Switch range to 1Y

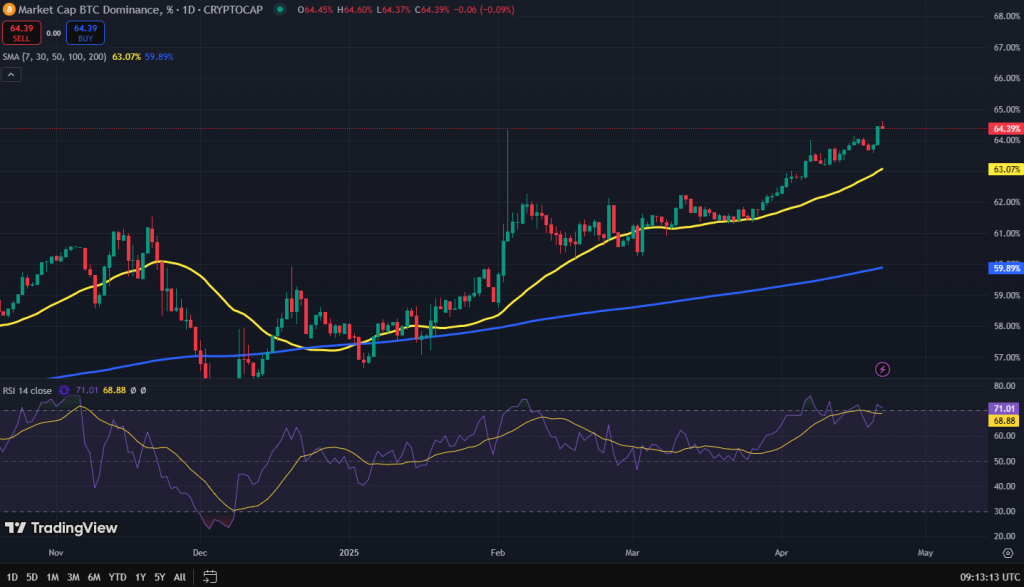140,577
